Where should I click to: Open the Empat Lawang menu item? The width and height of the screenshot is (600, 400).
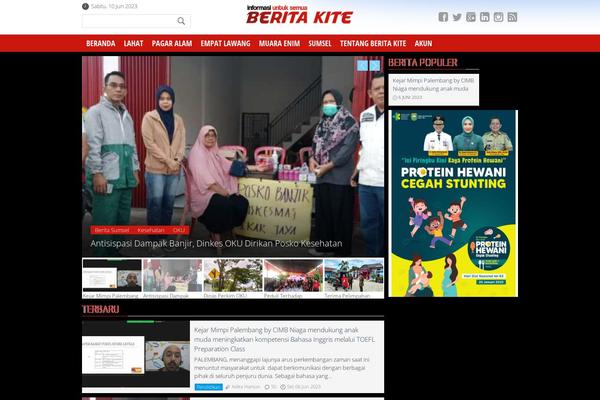point(225,44)
